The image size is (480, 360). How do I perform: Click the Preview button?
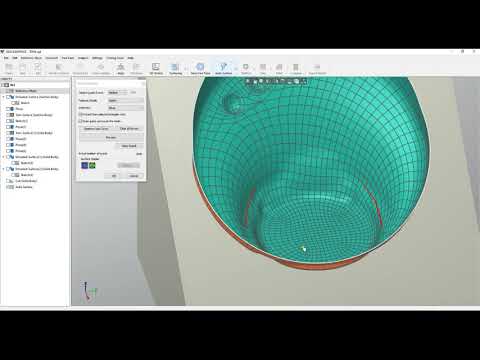pyautogui.click(x=111, y=137)
